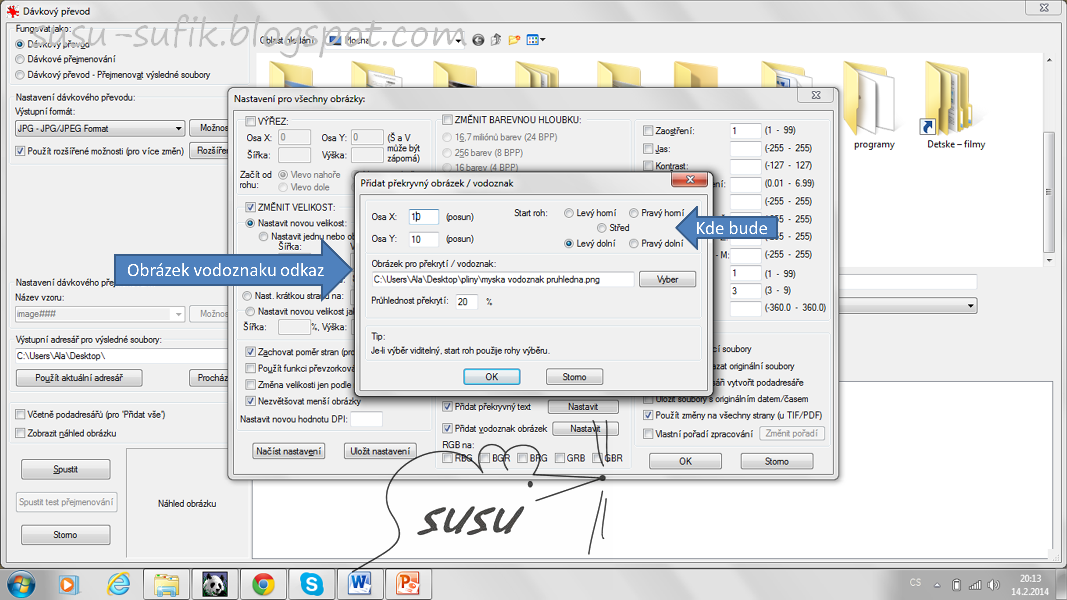Click Storno button in batch window
The width and height of the screenshot is (1067, 600).
click(x=65, y=535)
